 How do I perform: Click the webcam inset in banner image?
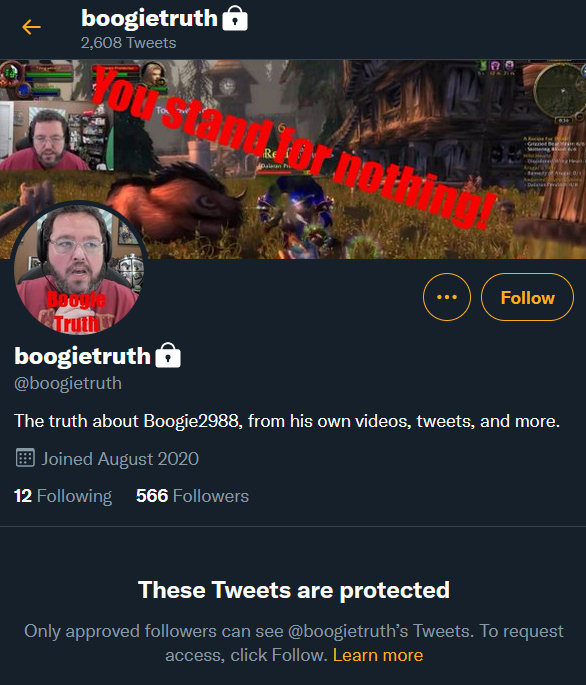pyautogui.click(x=56, y=136)
